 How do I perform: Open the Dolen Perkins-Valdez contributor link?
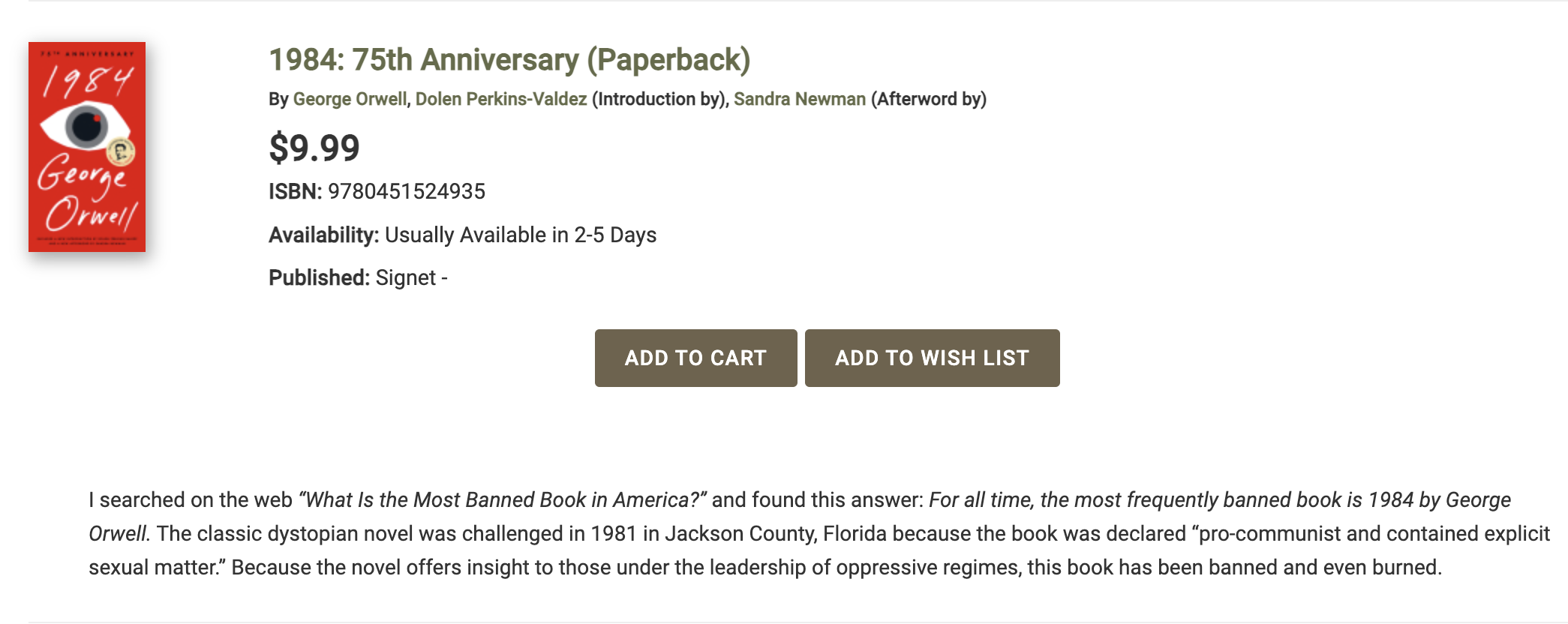click(501, 99)
